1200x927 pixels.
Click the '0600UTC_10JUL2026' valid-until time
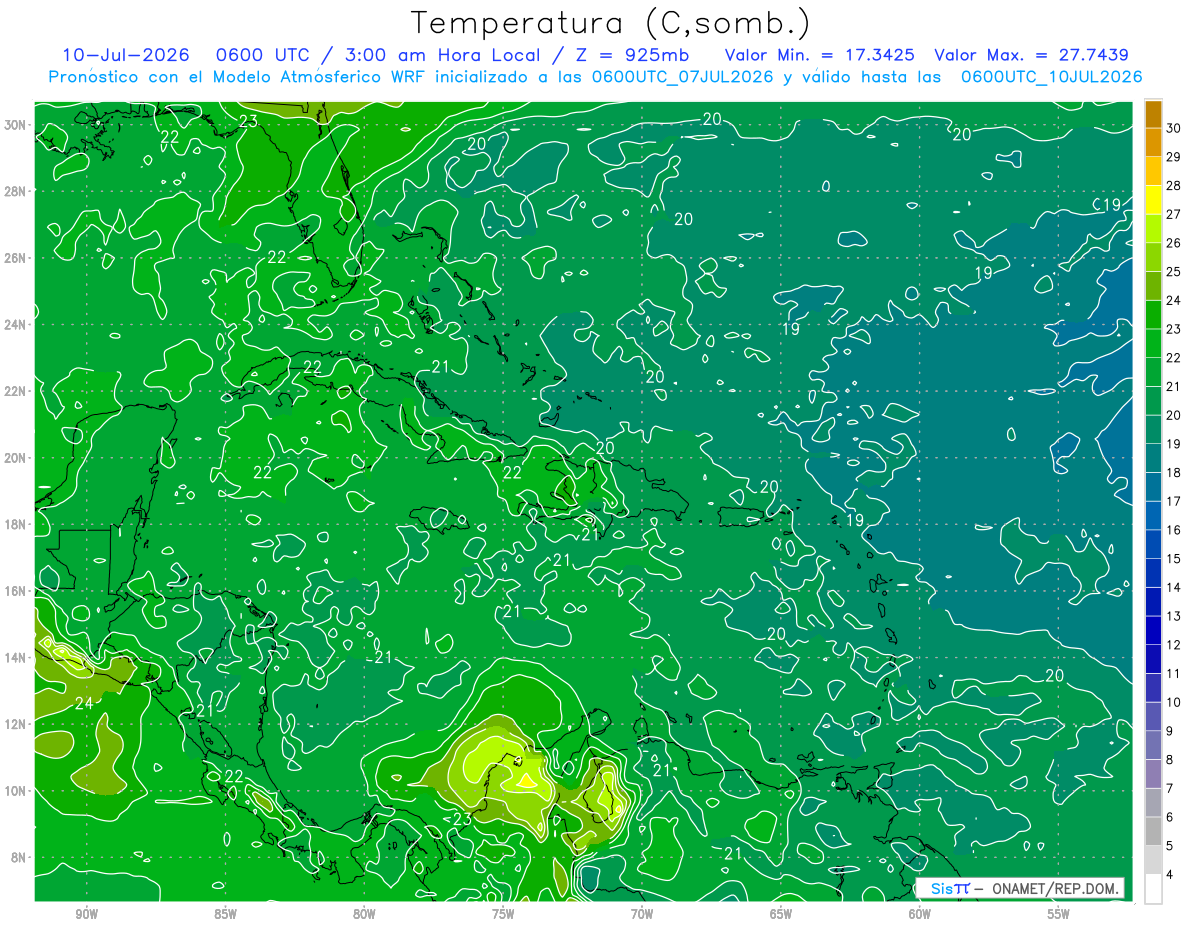pos(1051,76)
